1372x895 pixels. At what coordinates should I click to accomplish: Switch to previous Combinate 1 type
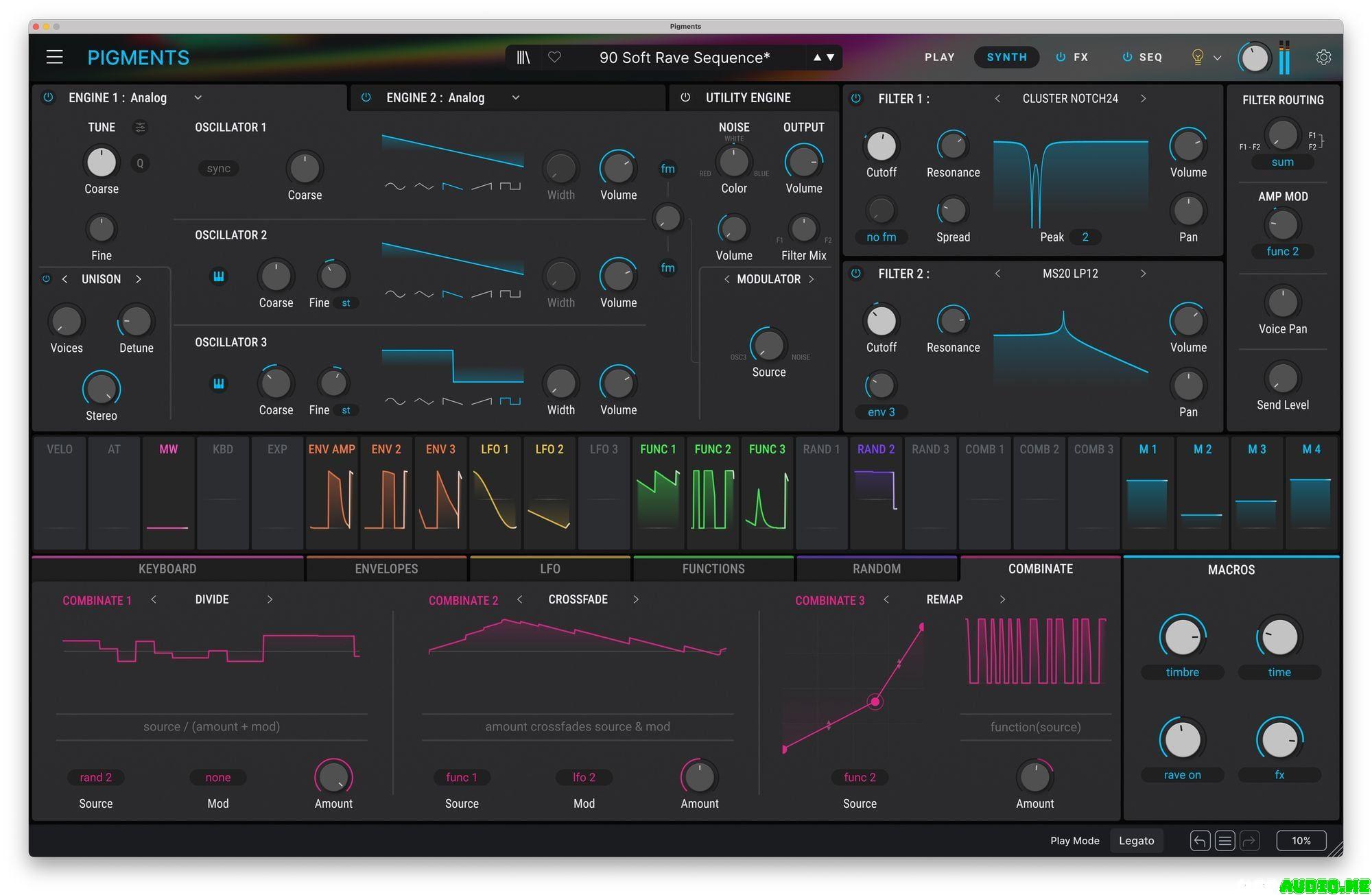154,599
